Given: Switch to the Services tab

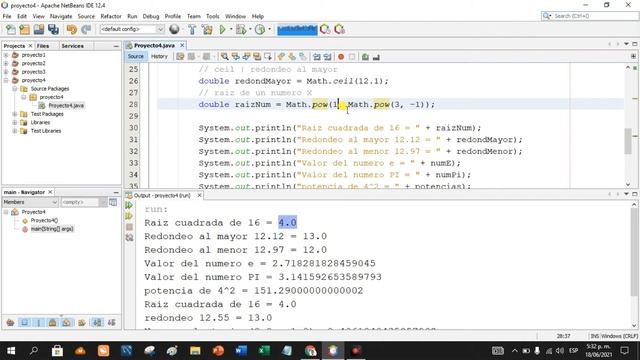Looking at the screenshot, I should (x=73, y=46).
